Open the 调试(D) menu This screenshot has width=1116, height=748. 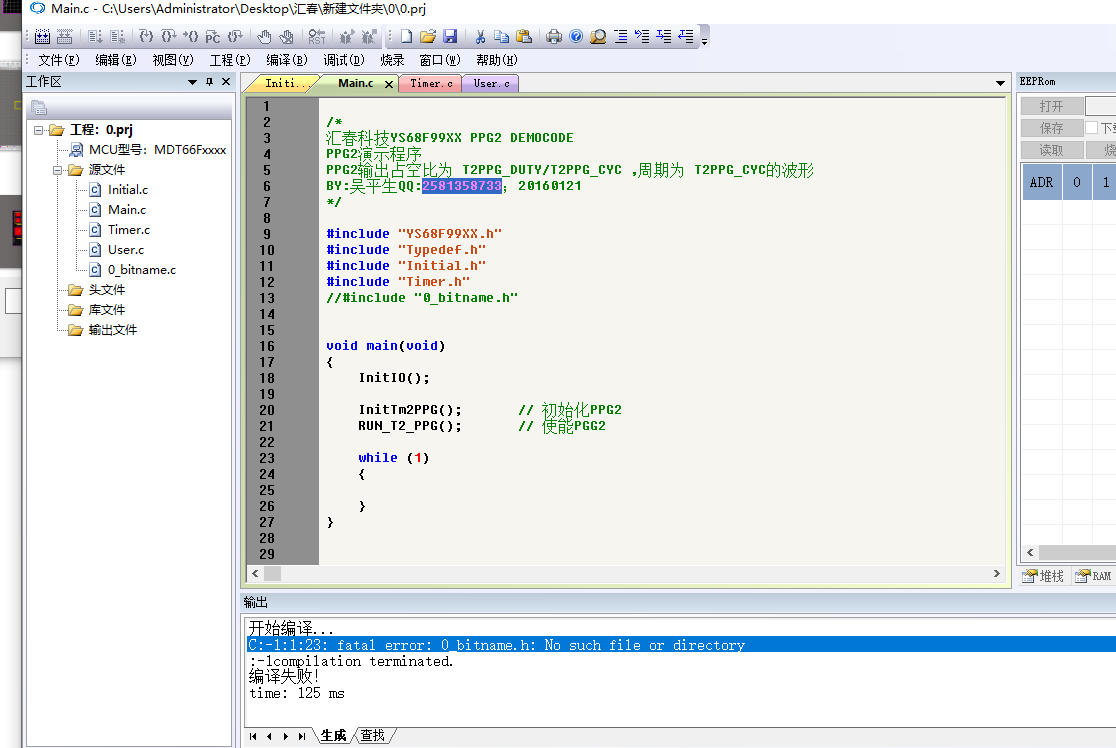pyautogui.click(x=343, y=60)
